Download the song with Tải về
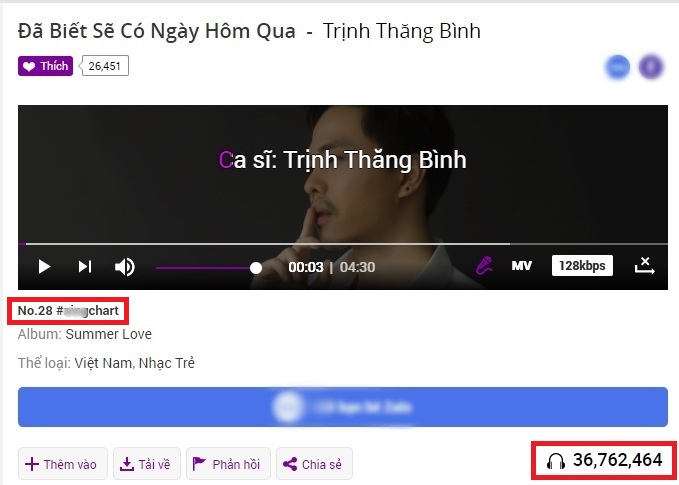Screen dimensions: 679x485 pos(147,464)
